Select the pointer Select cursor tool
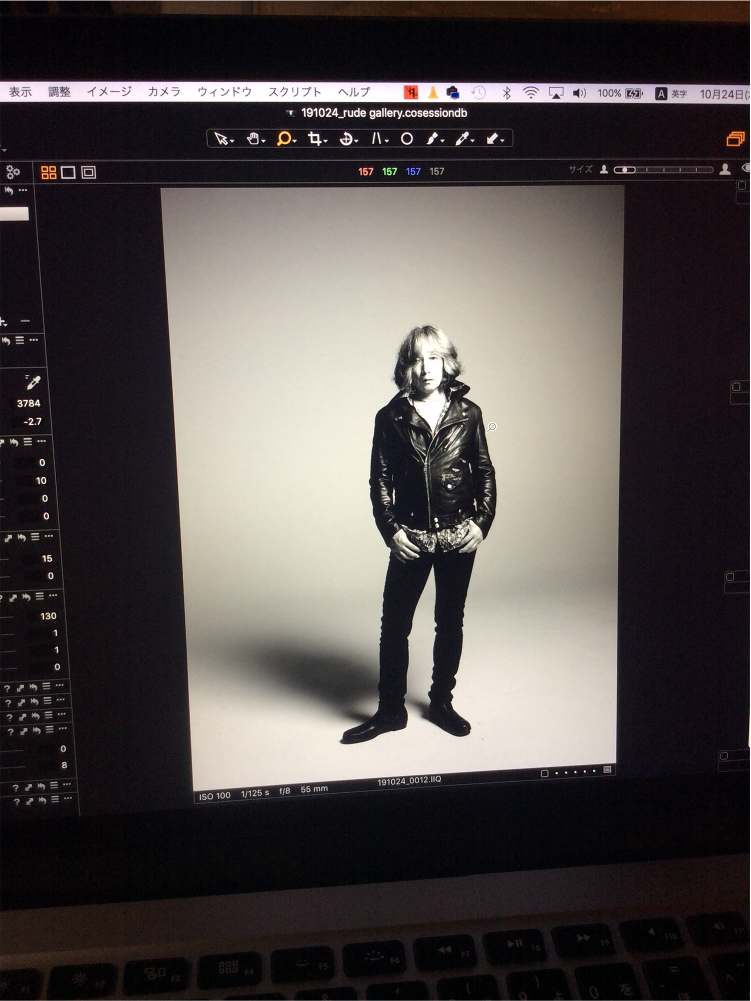This screenshot has width=751, height=1001. [x=221, y=139]
